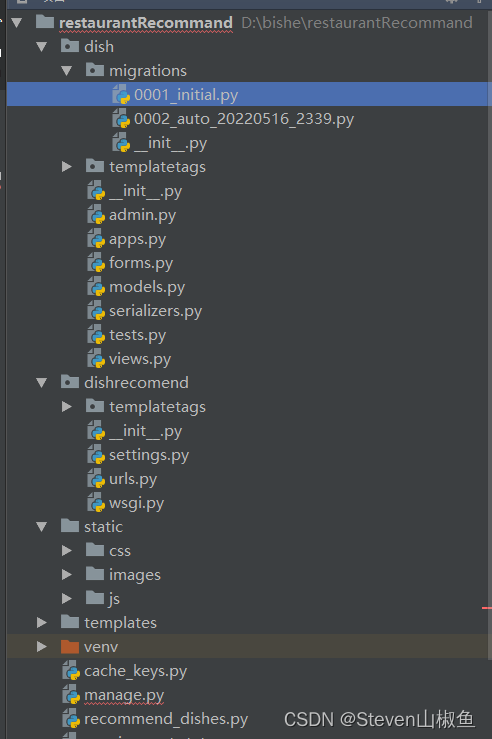Collapse the dishrecomend folder arrow
The width and height of the screenshot is (492, 739).
point(42,382)
